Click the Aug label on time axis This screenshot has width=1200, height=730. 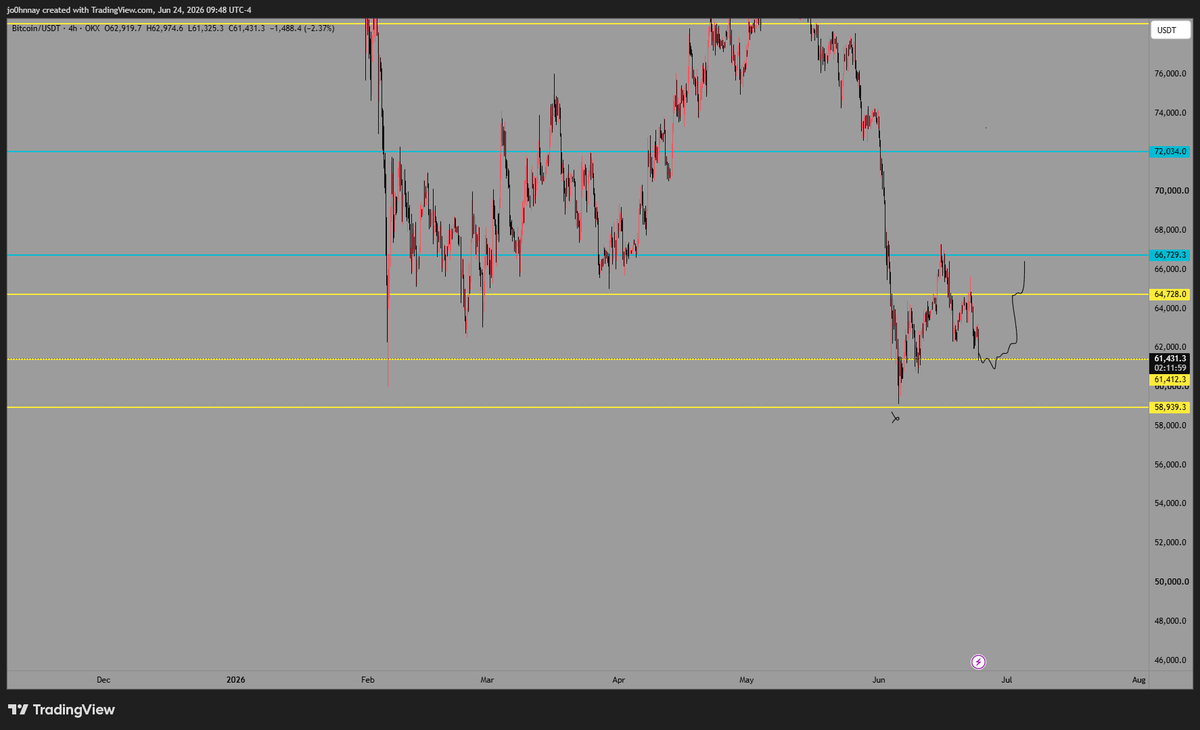point(1139,680)
